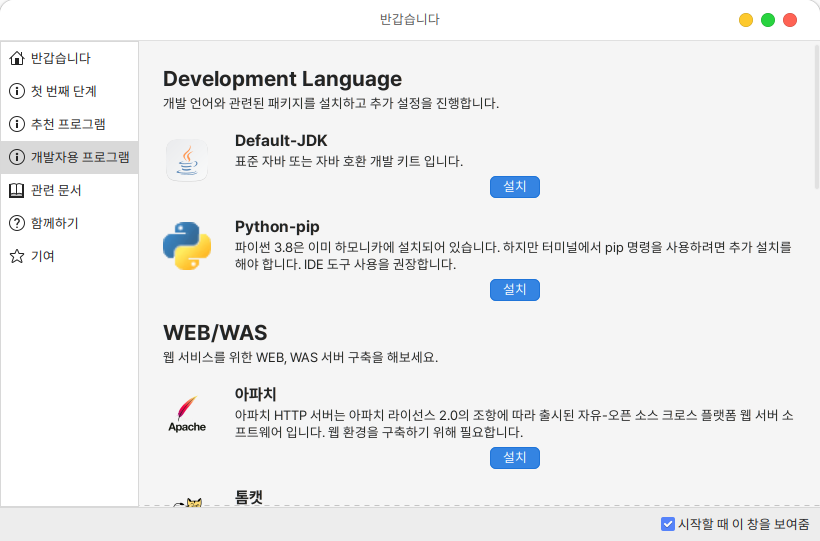Go to the 관련 문서 page
This screenshot has height=541, width=820.
coord(56,190)
